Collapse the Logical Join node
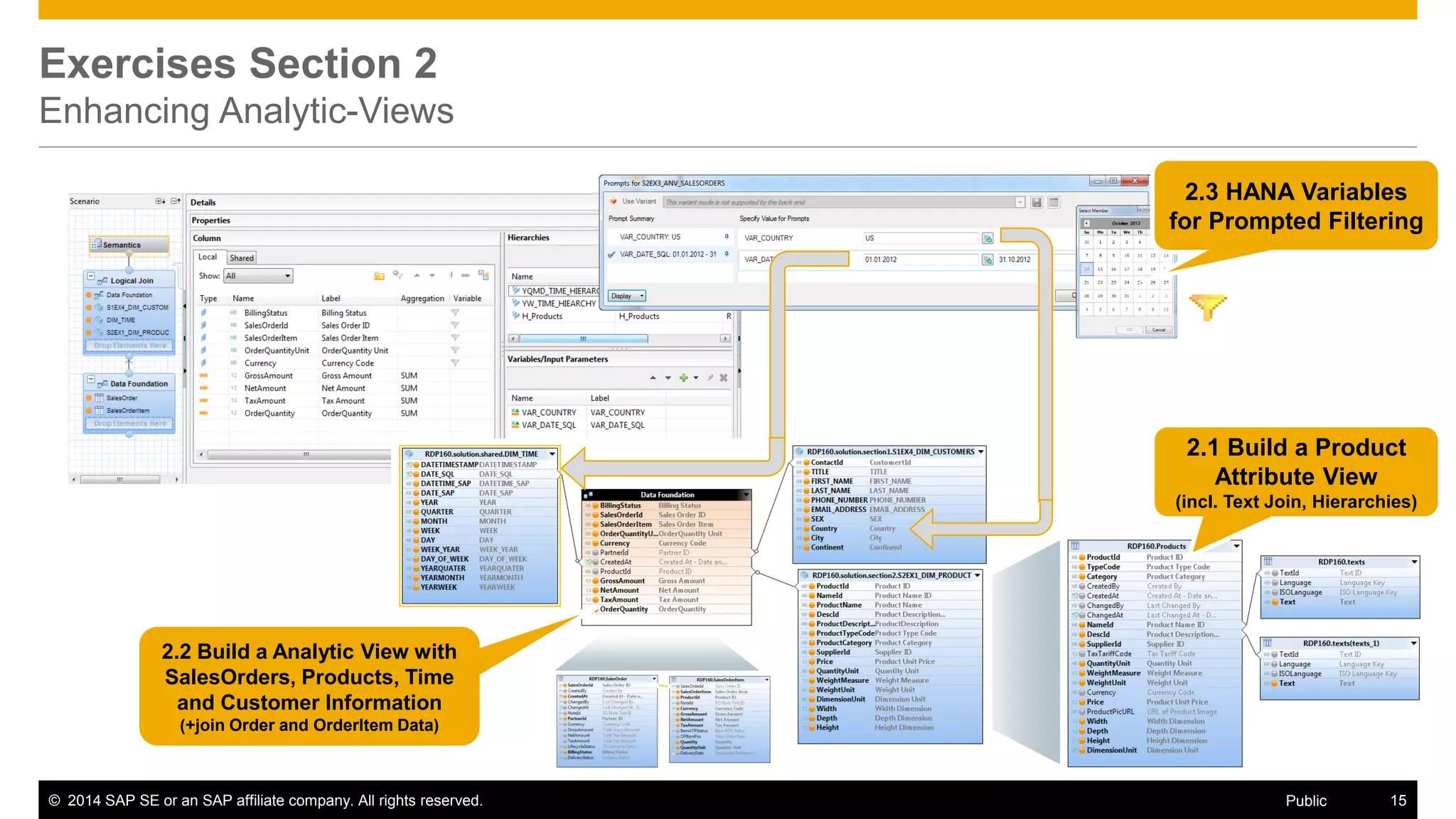The width and height of the screenshot is (1456, 819). point(90,276)
